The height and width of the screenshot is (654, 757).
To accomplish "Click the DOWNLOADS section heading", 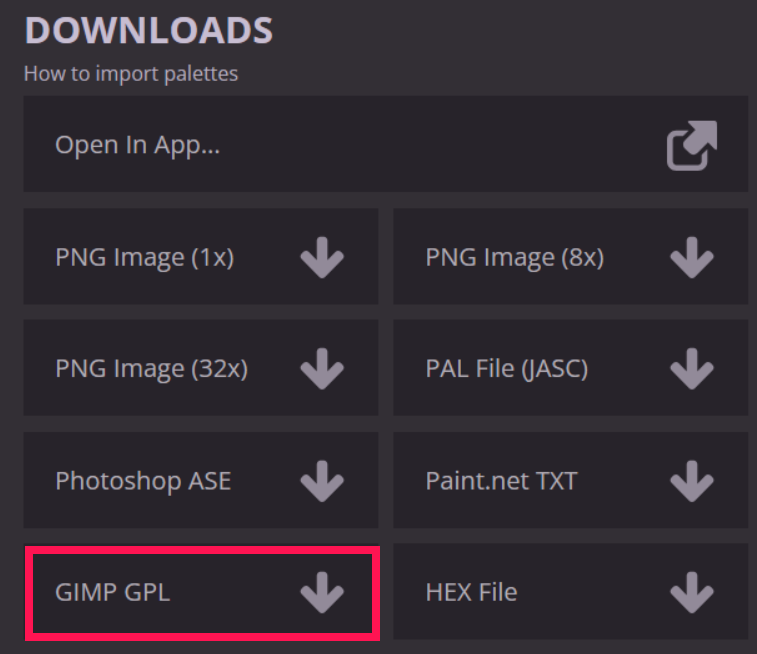I will click(x=149, y=30).
